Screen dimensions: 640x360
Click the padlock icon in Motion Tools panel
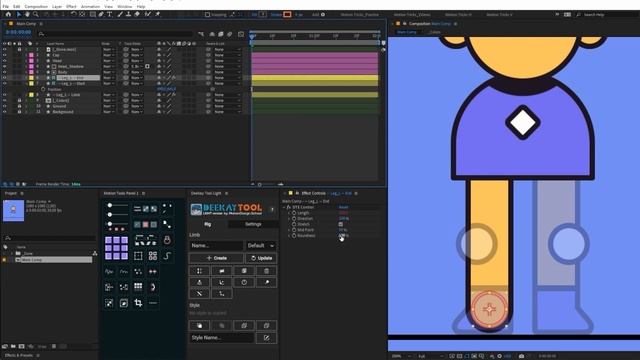(167, 240)
